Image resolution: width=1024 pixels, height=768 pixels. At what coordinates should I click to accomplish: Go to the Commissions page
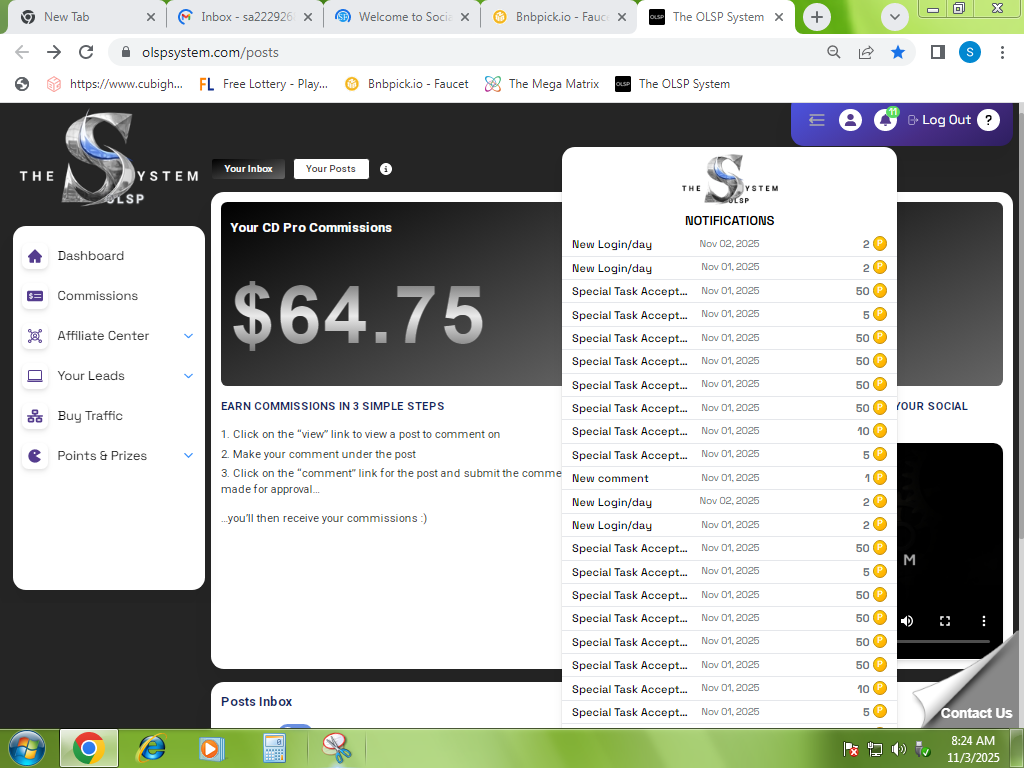pyautogui.click(x=97, y=296)
